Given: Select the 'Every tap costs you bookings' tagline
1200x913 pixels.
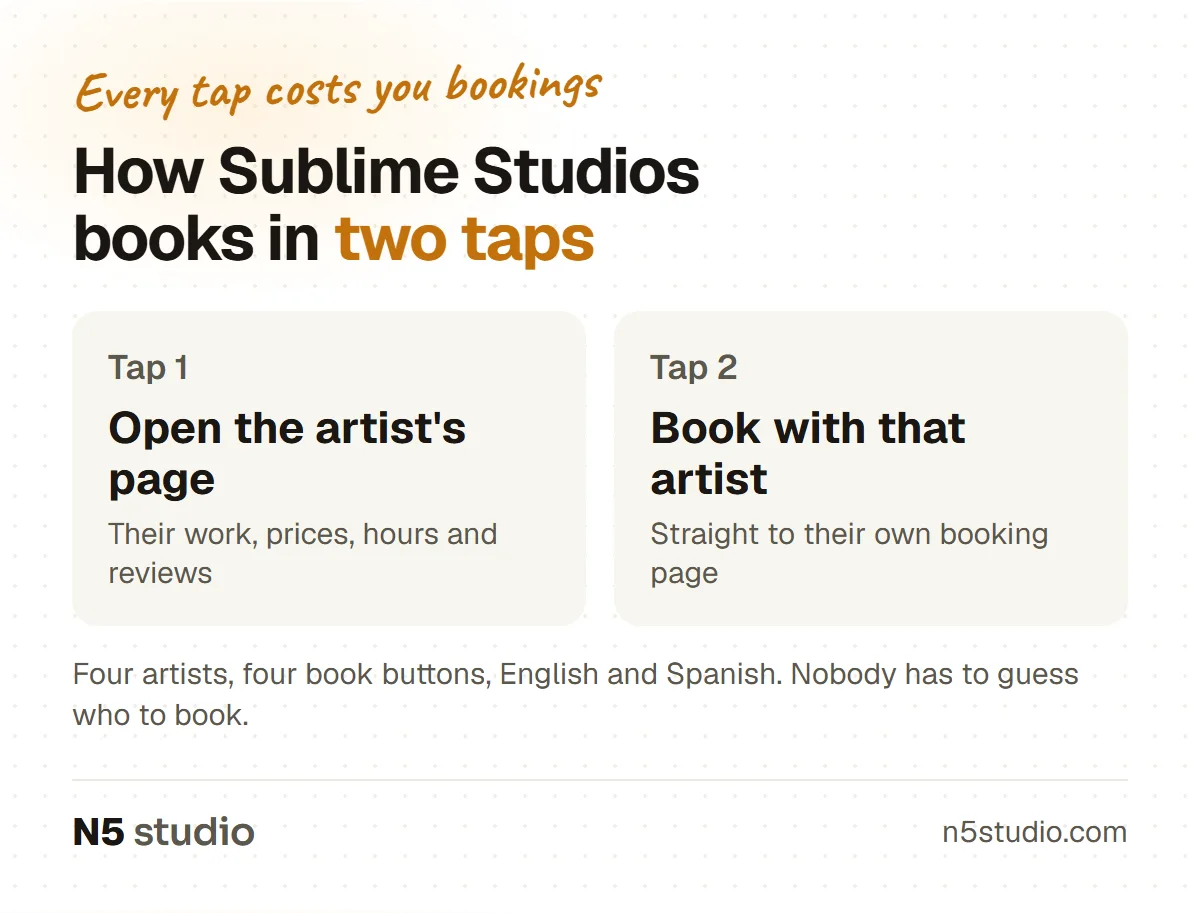Looking at the screenshot, I should point(338,90).
